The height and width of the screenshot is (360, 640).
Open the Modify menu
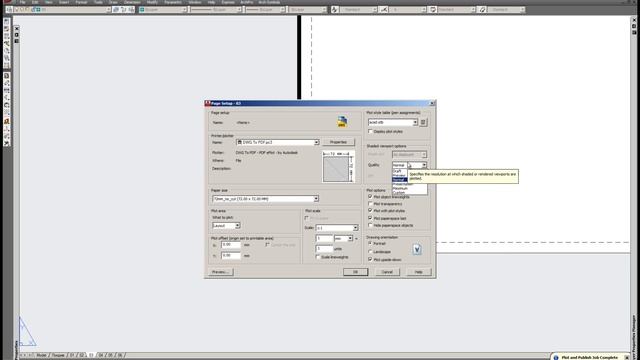[x=152, y=2]
